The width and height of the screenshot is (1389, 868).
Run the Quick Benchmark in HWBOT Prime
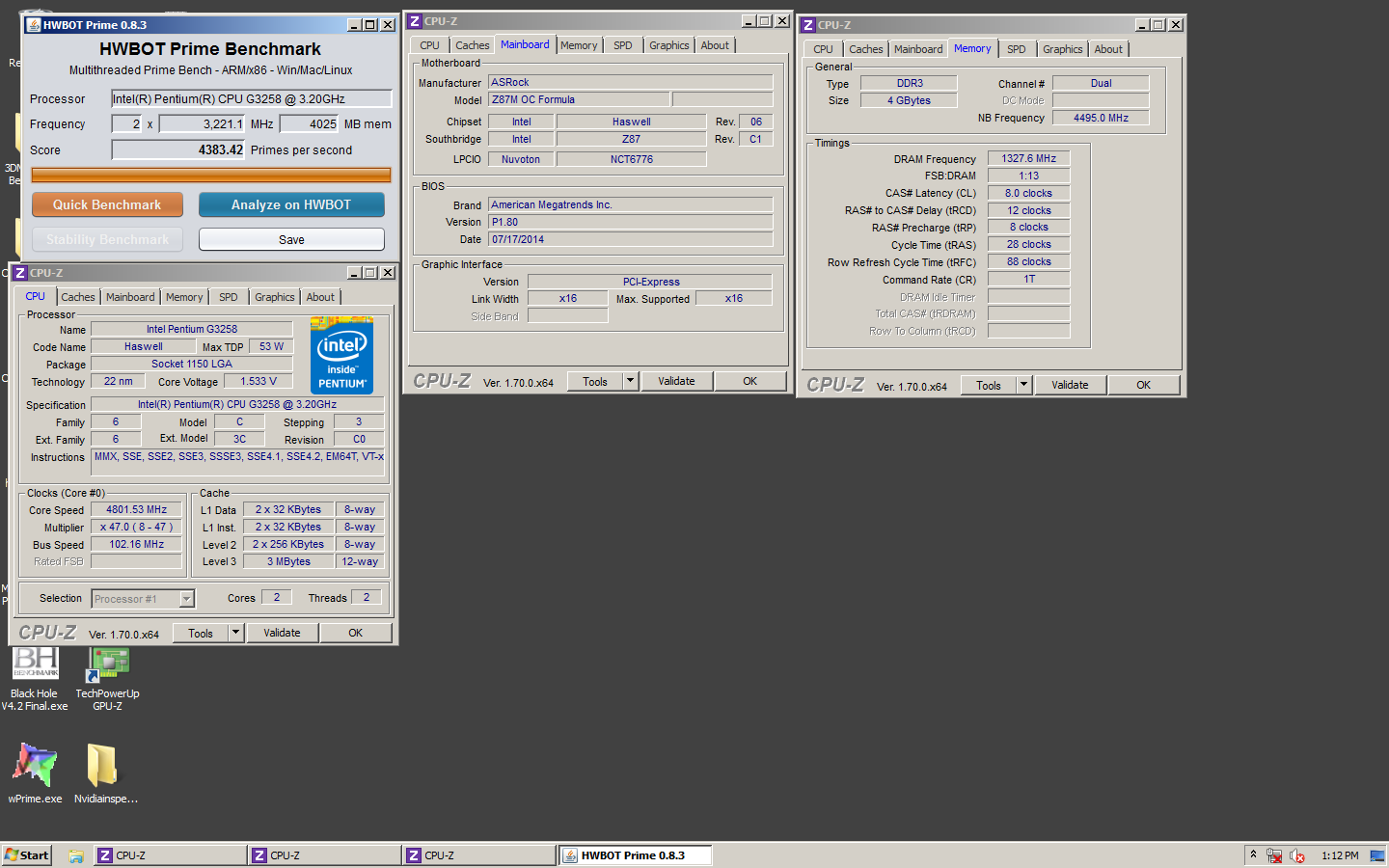point(107,204)
